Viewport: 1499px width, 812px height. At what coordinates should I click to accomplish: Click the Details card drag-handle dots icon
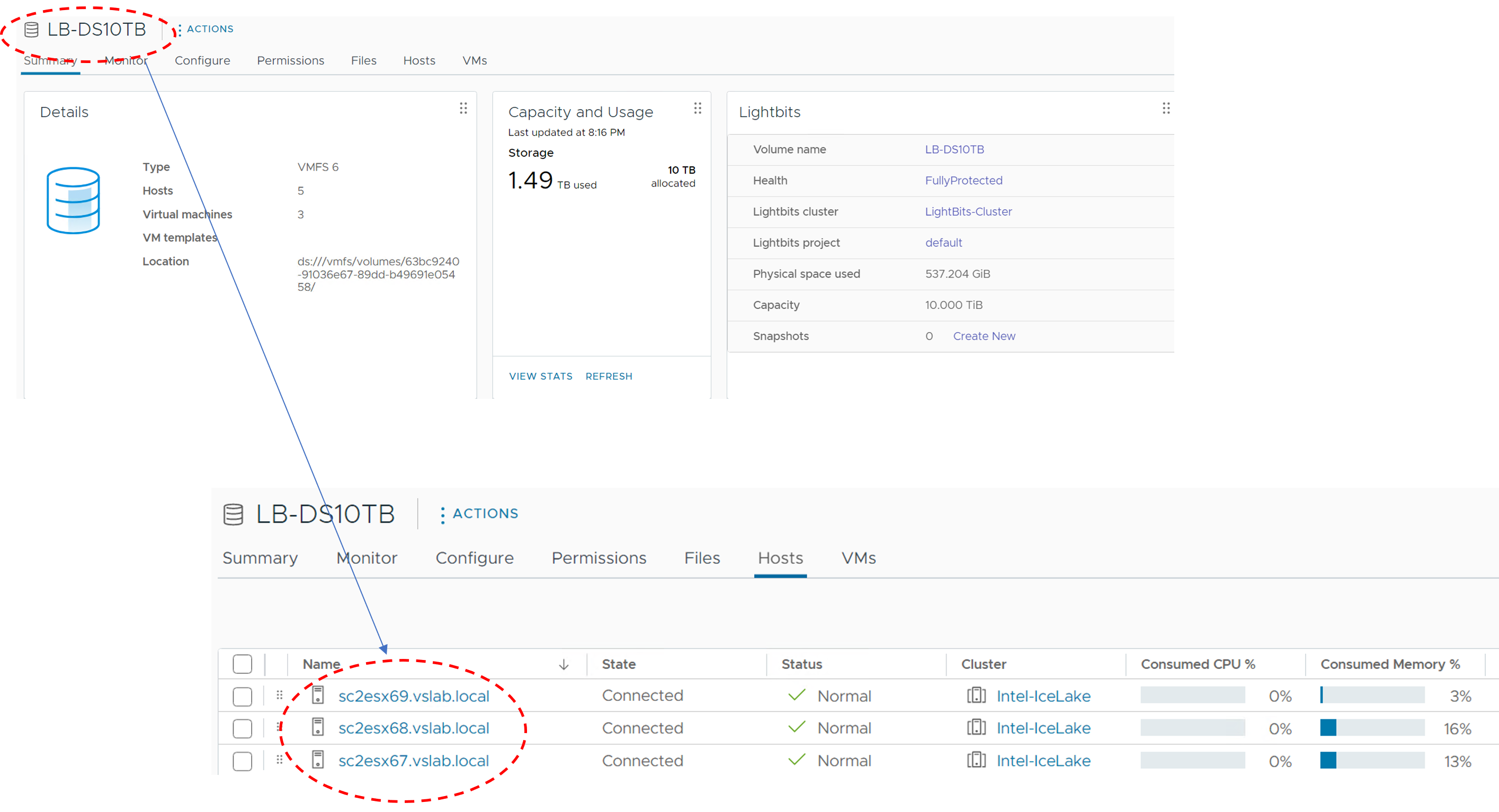pos(463,108)
